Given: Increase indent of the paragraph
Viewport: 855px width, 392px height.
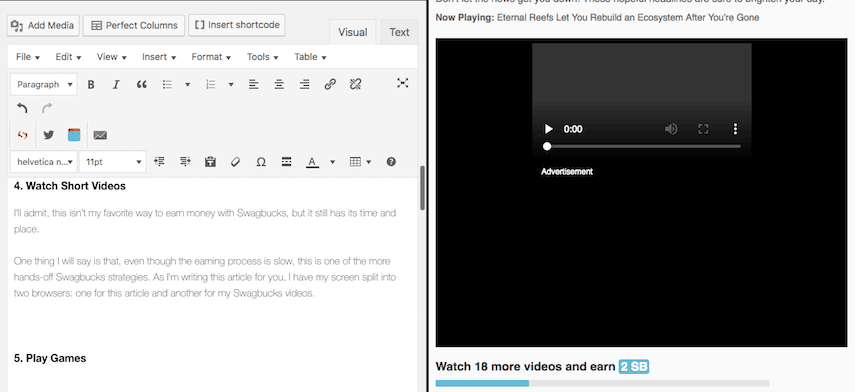Looking at the screenshot, I should point(185,162).
